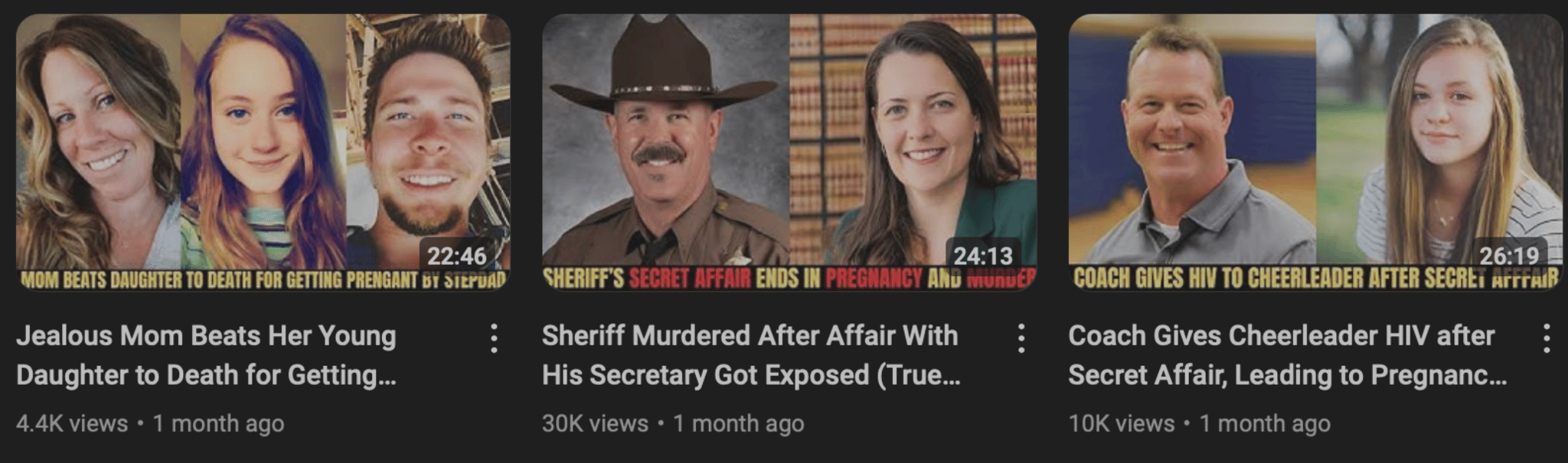The width and height of the screenshot is (1568, 463).
Task: Click the '4.4K views' metadata text
Action: tap(72, 423)
